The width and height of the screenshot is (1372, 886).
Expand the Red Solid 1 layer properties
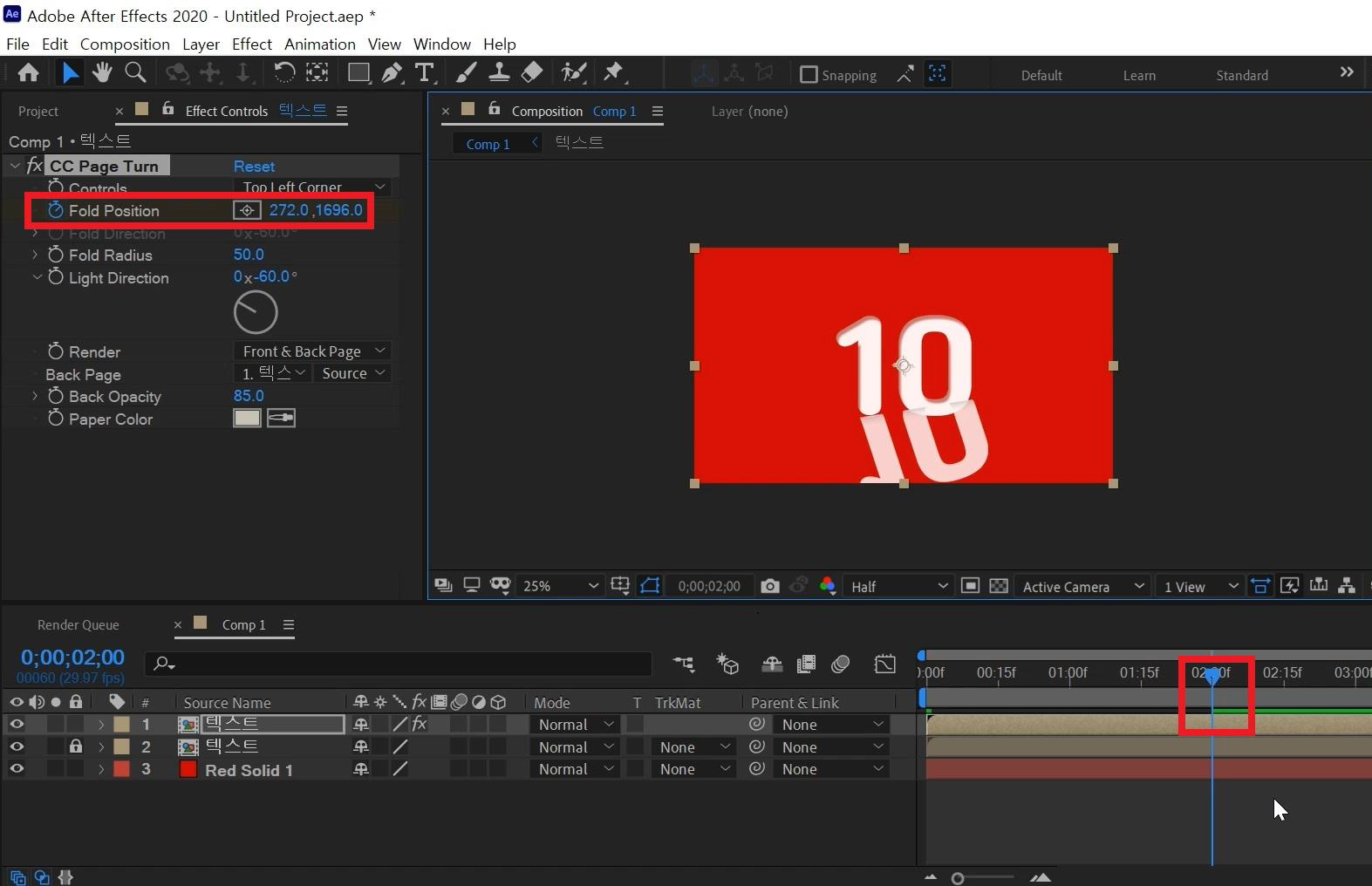point(101,769)
